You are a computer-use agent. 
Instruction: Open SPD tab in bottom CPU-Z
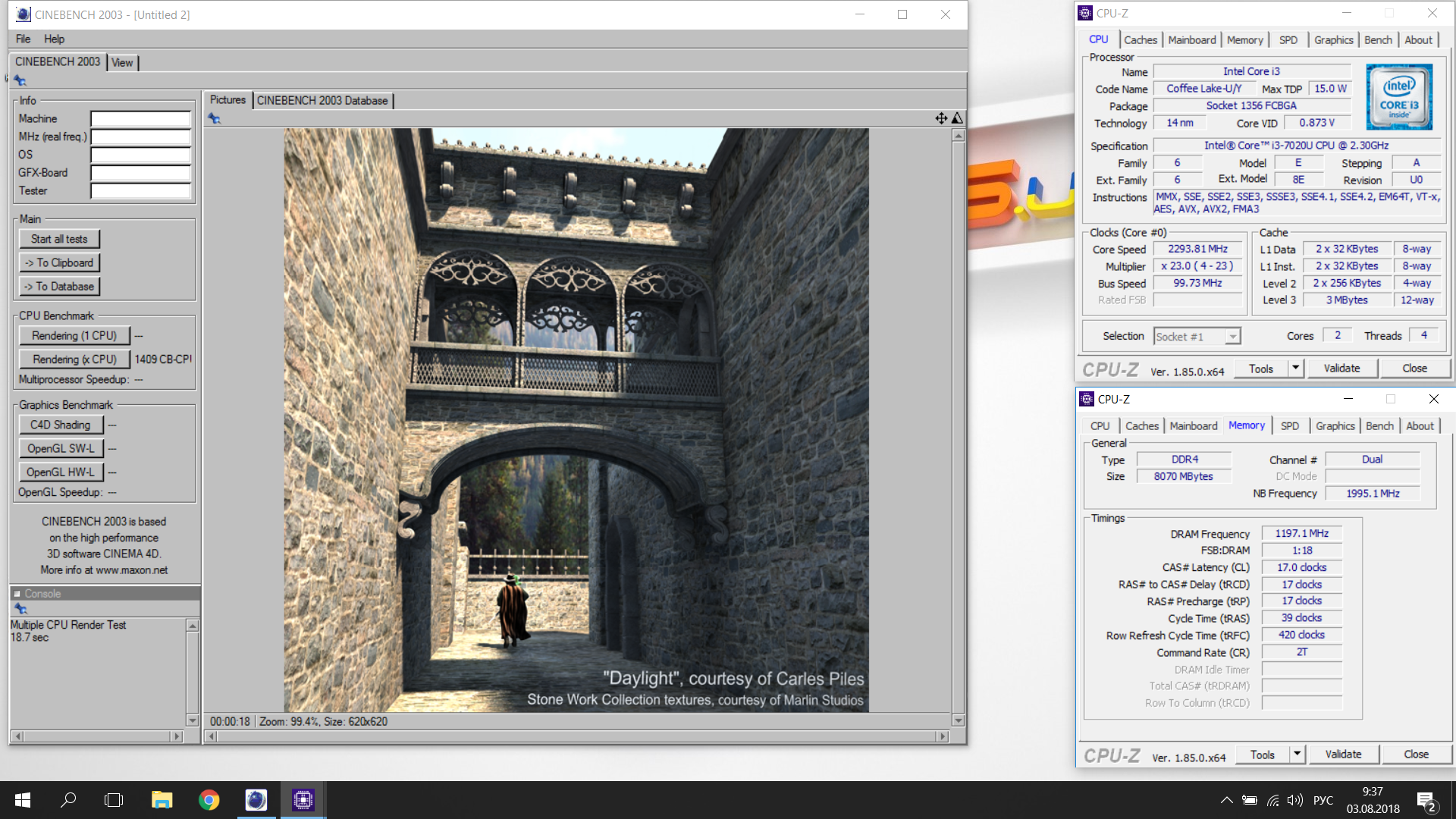click(1290, 426)
